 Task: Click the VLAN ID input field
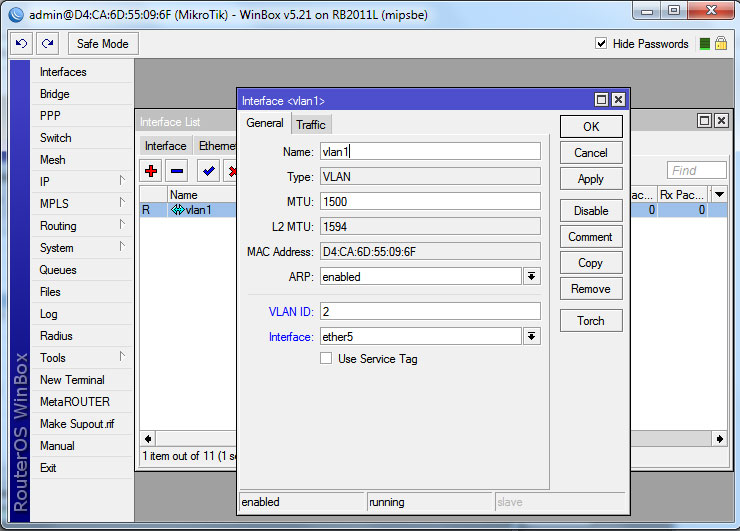click(x=430, y=312)
